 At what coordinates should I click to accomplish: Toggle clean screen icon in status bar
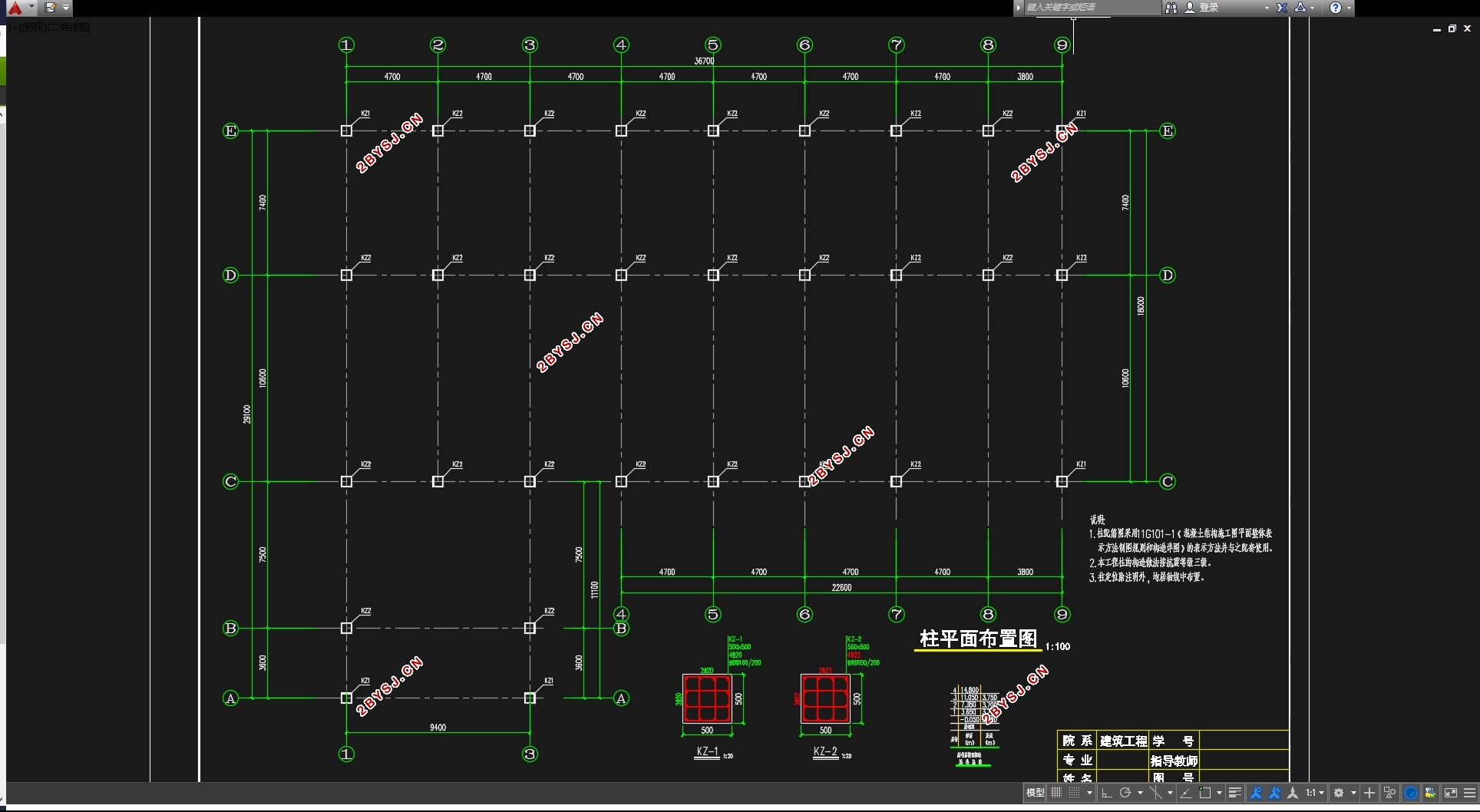1451,793
